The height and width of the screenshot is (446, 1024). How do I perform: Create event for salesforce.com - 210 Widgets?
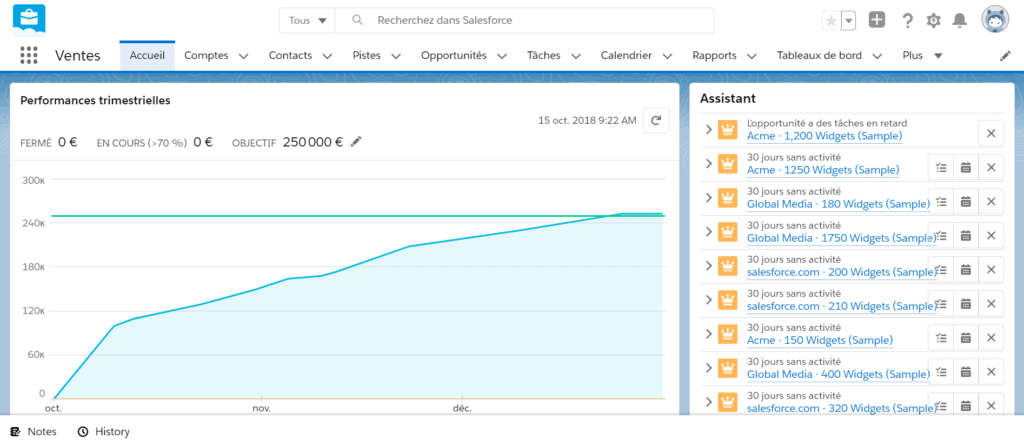(966, 303)
